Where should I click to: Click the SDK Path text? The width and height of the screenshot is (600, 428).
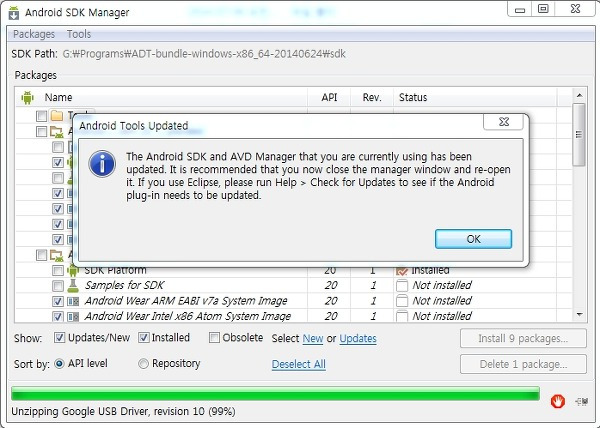point(204,54)
